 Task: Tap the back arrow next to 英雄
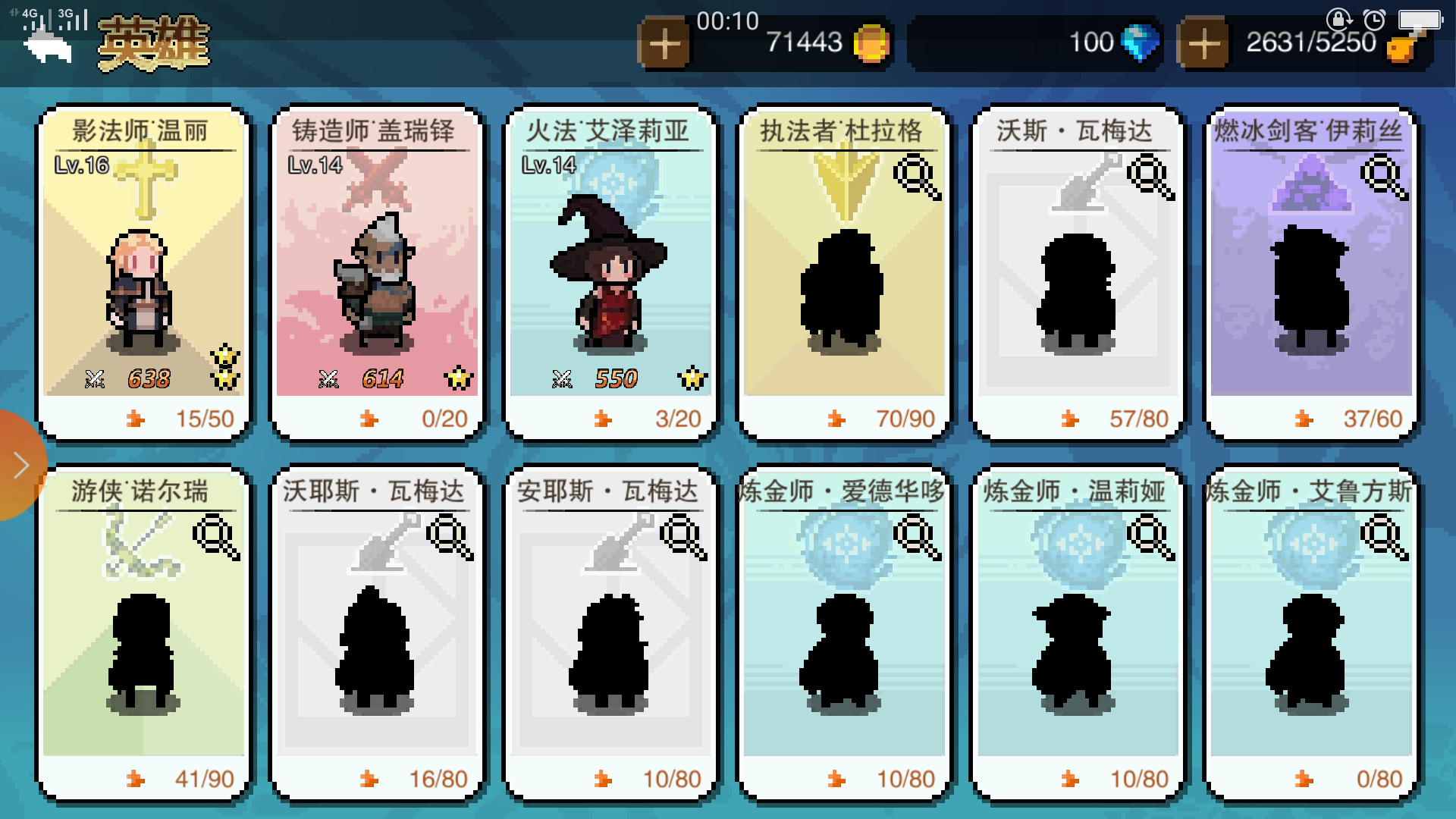point(48,48)
